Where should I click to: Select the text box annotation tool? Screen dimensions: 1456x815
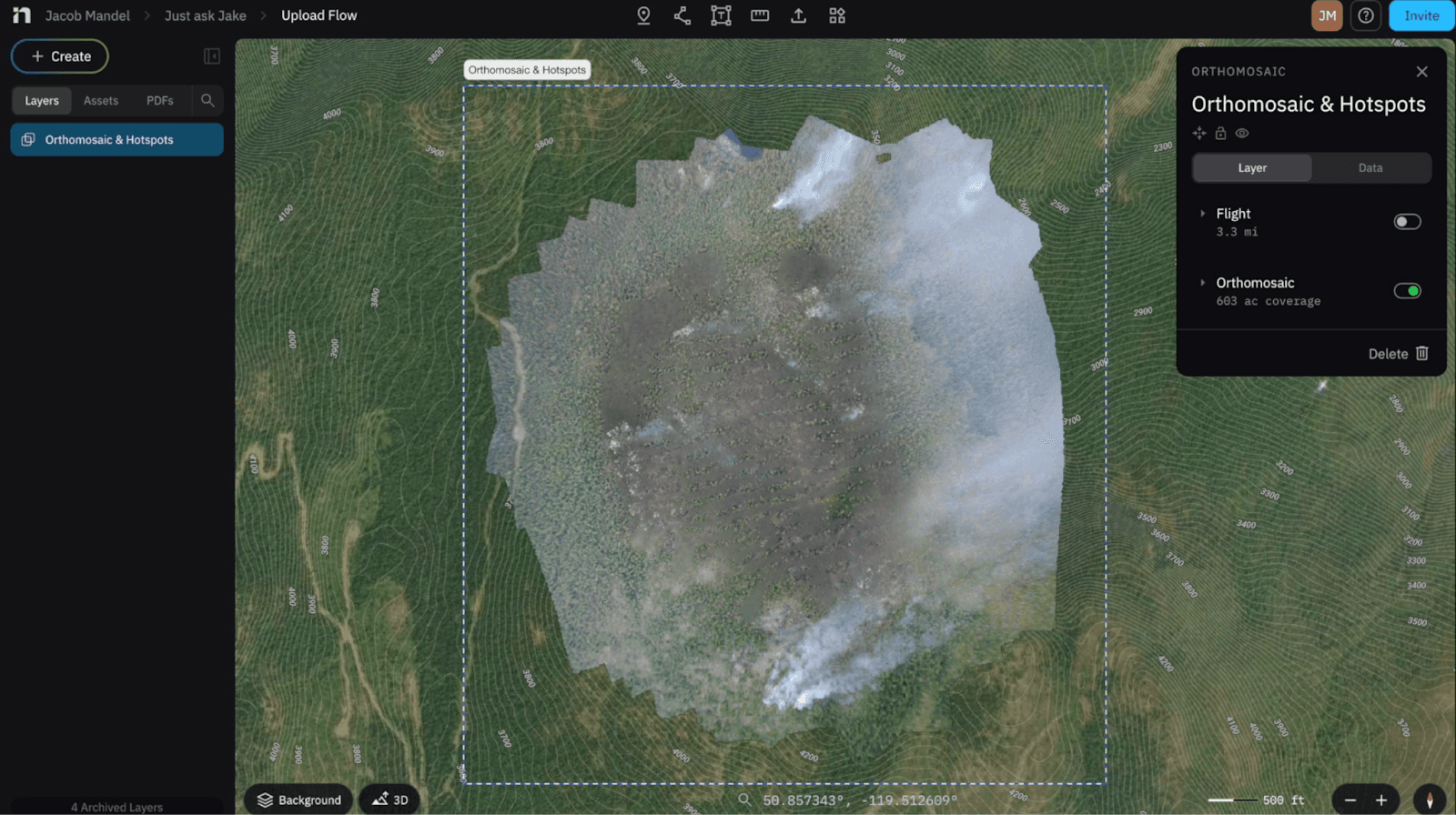[x=721, y=15]
